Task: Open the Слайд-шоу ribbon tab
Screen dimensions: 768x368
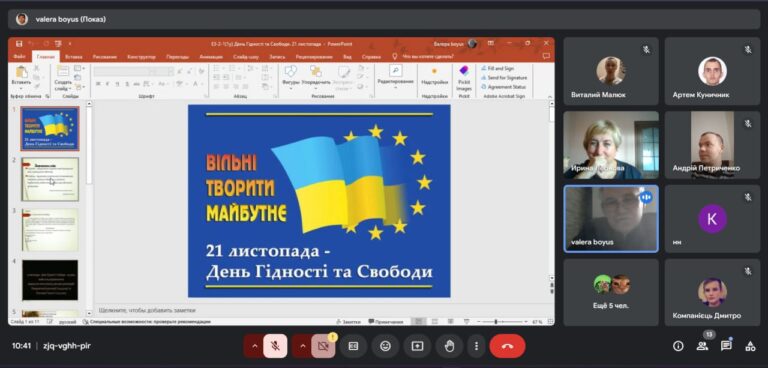Action: click(246, 57)
